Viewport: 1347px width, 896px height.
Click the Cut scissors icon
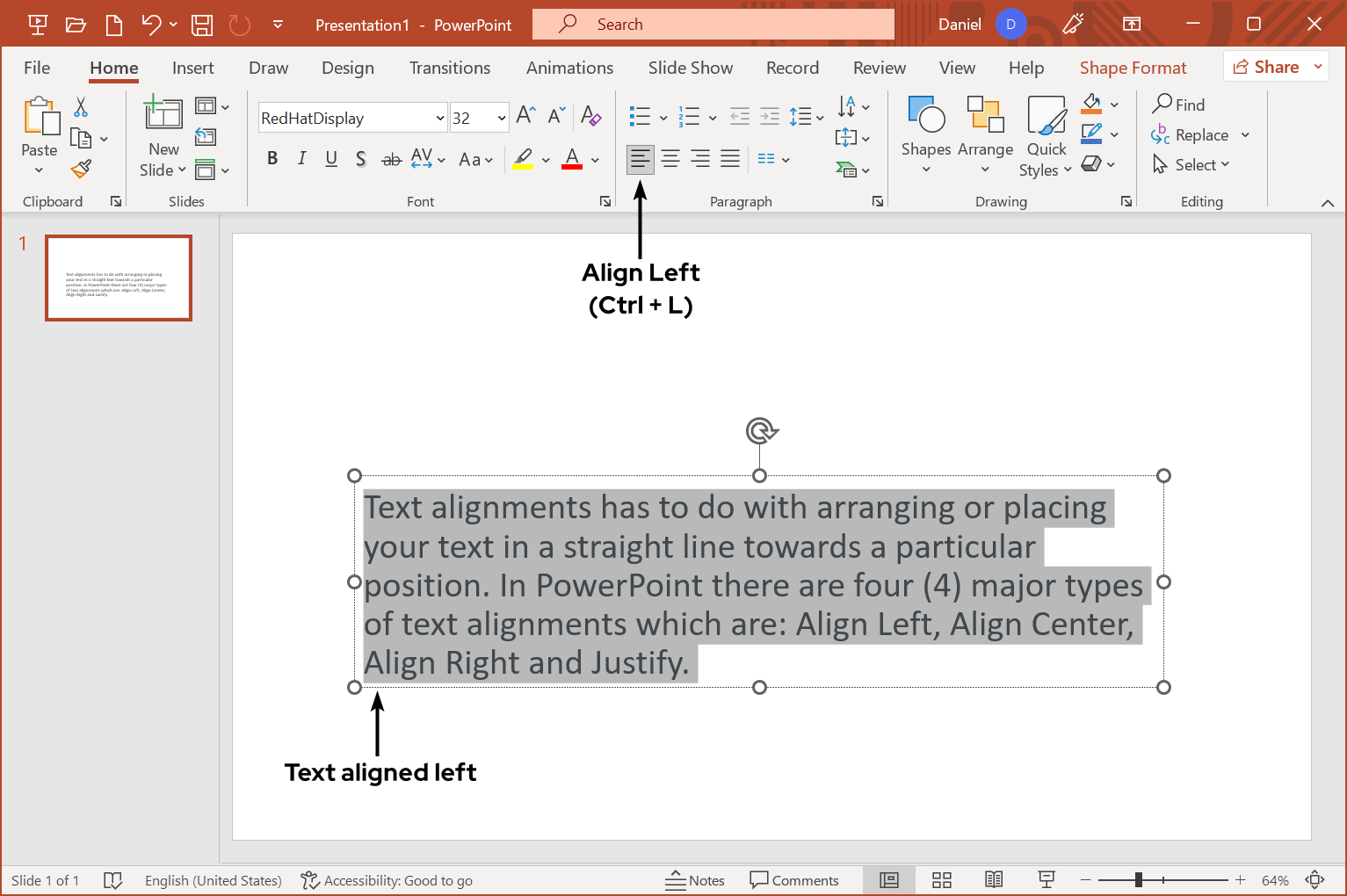[81, 107]
